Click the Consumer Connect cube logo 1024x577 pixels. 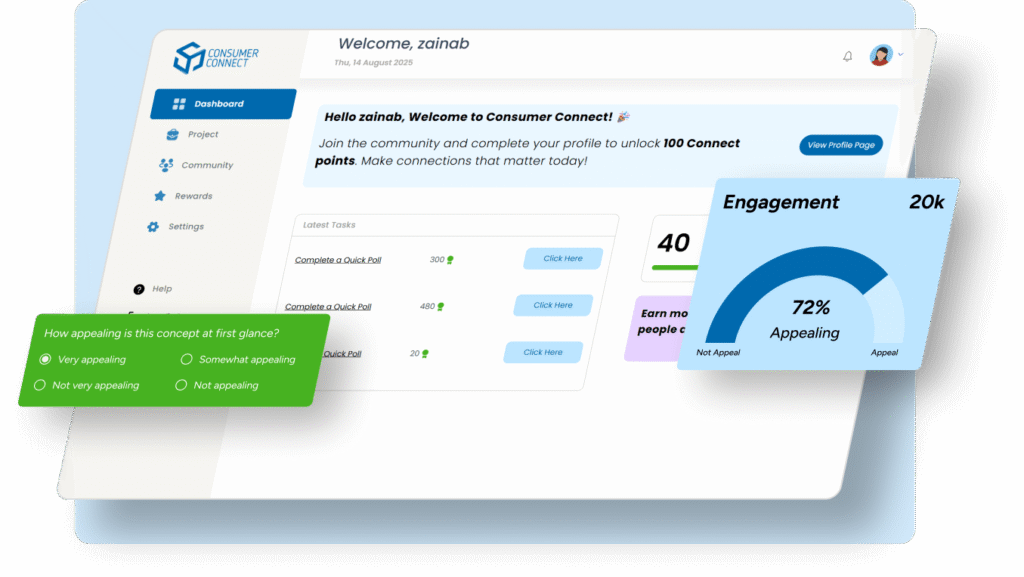(x=188, y=58)
